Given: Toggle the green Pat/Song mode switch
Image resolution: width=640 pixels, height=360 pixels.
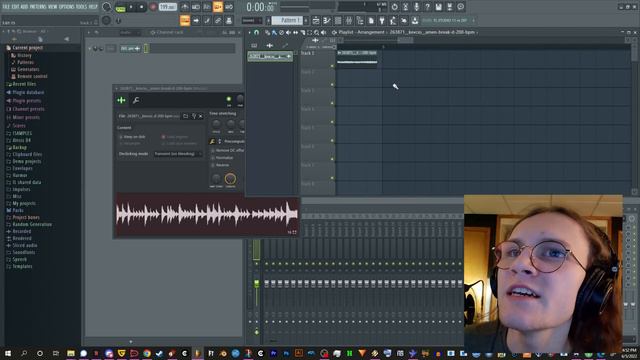Looking at the screenshot, I should tap(120, 7).
